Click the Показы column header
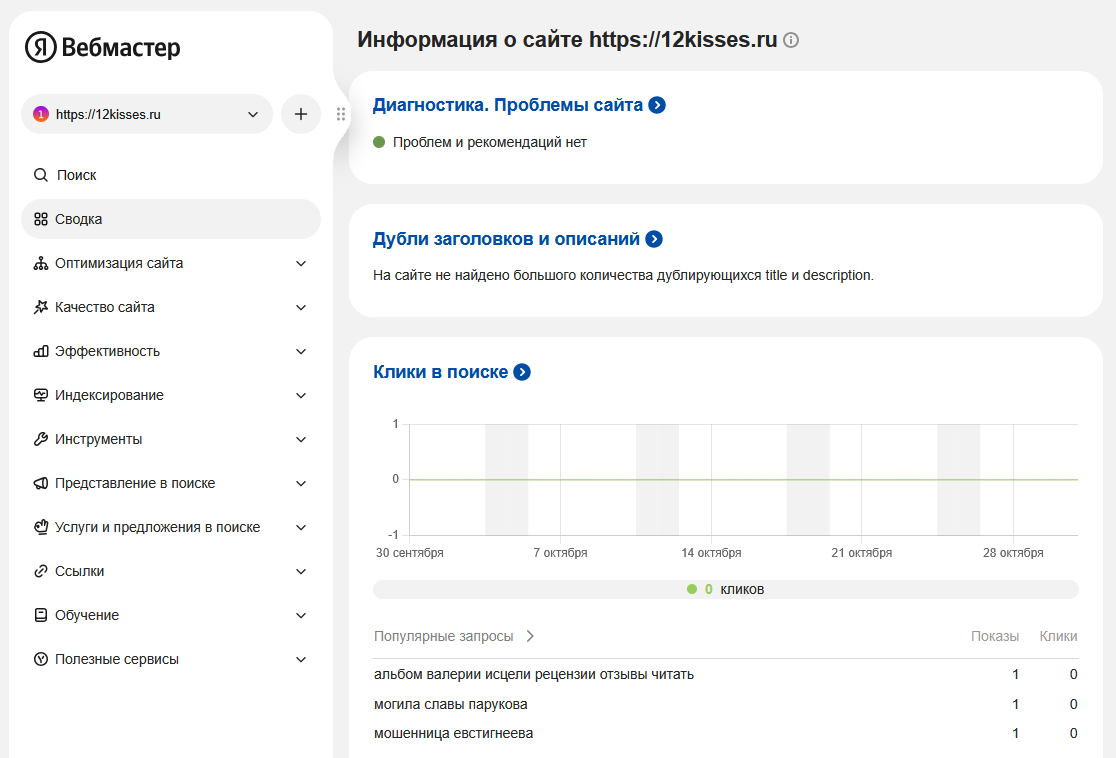 (994, 636)
